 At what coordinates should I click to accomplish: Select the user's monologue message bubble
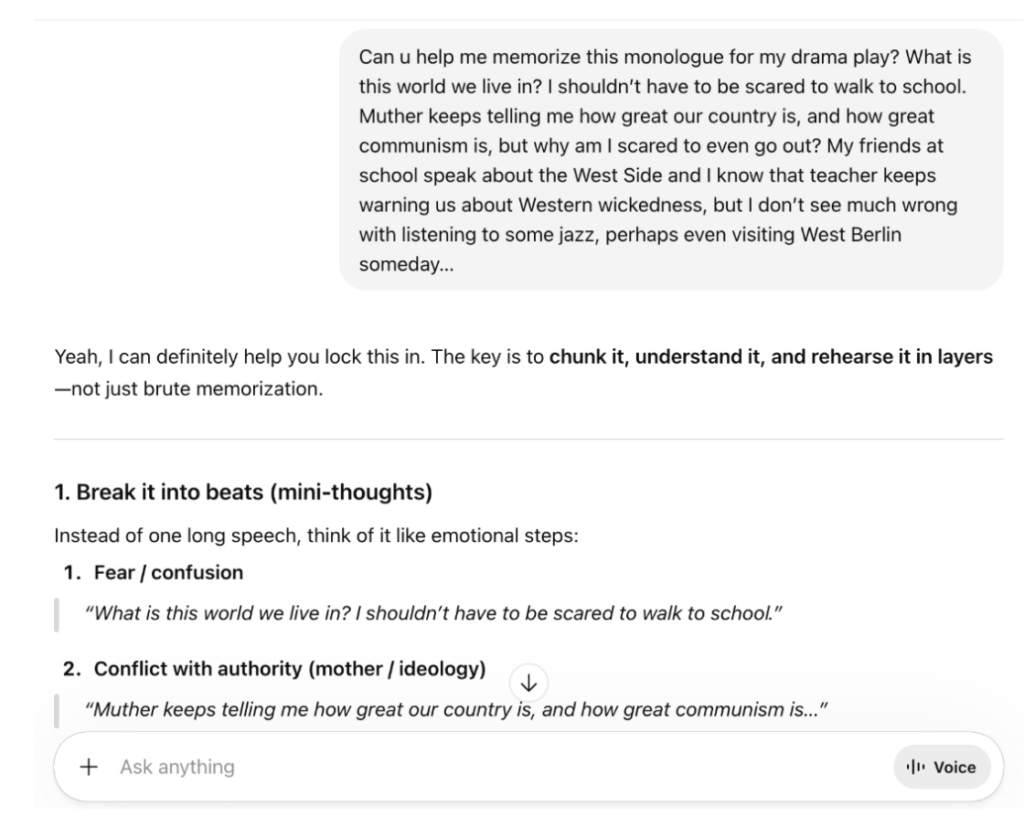(671, 160)
